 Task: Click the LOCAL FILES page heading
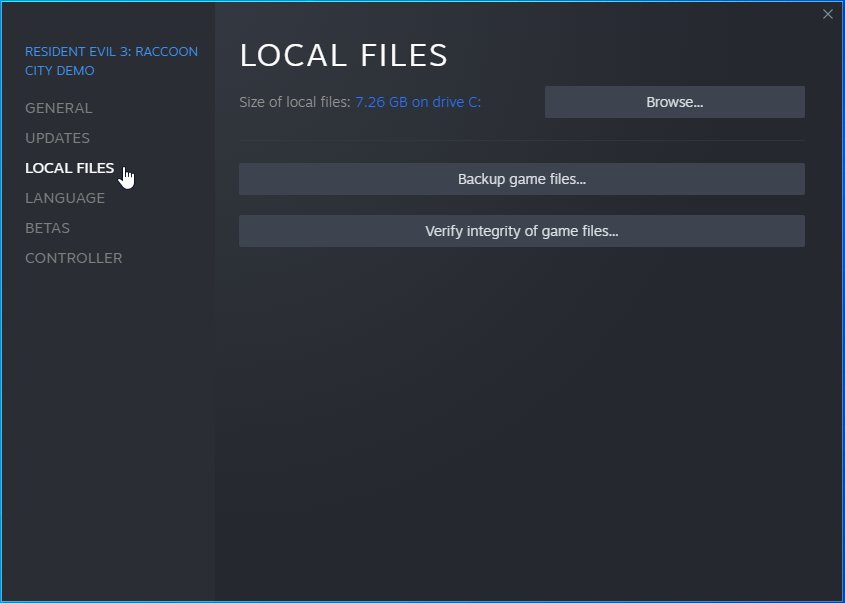344,55
